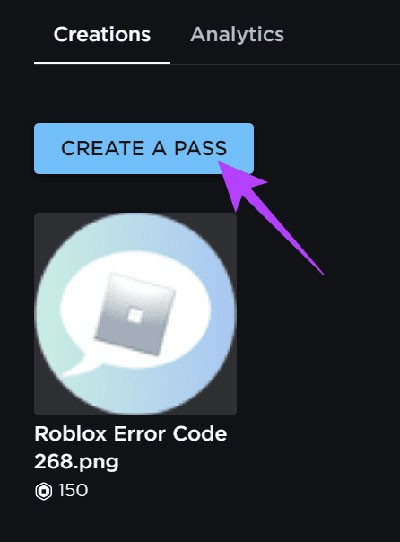Select the pass thumbnail image
400x542 pixels.
(136, 314)
